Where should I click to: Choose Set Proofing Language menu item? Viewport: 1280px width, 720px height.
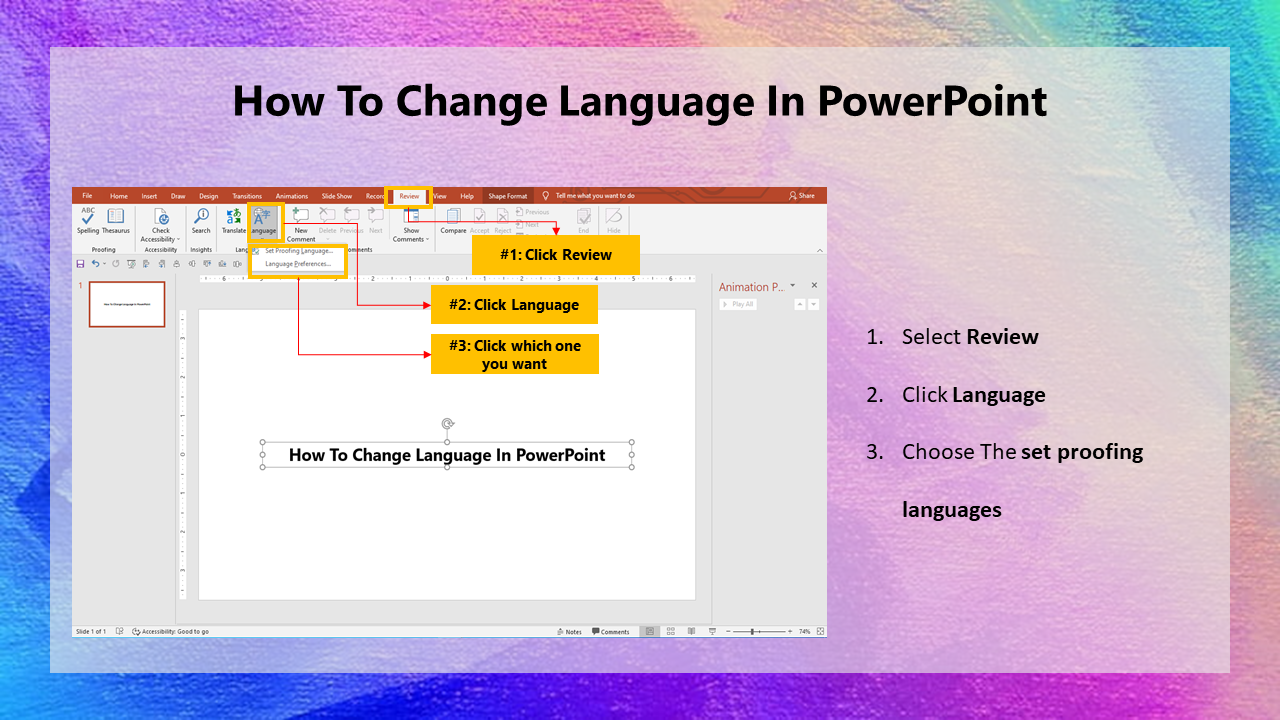(x=297, y=251)
